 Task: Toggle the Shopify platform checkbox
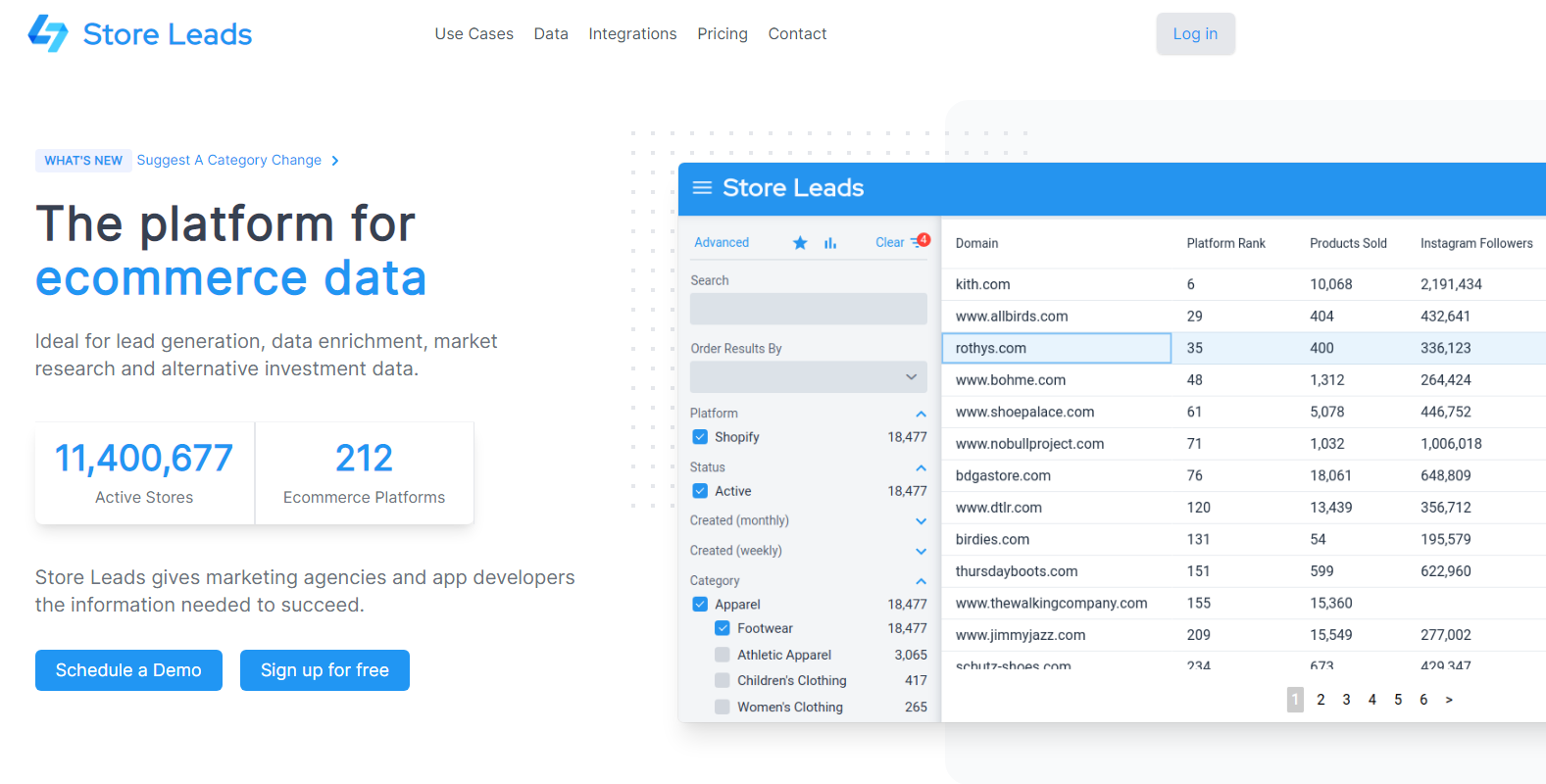pos(700,437)
